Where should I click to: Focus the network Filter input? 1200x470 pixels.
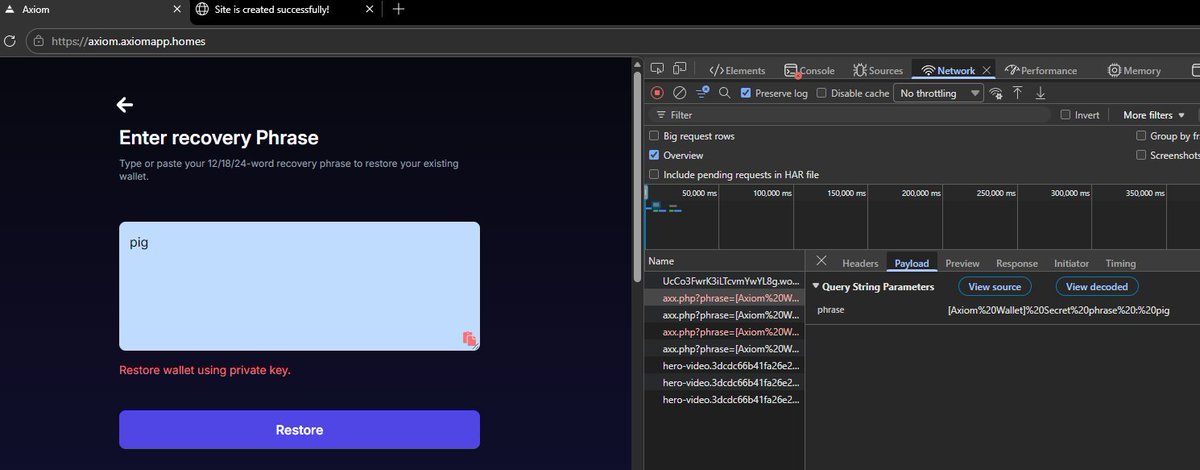(x=850, y=115)
